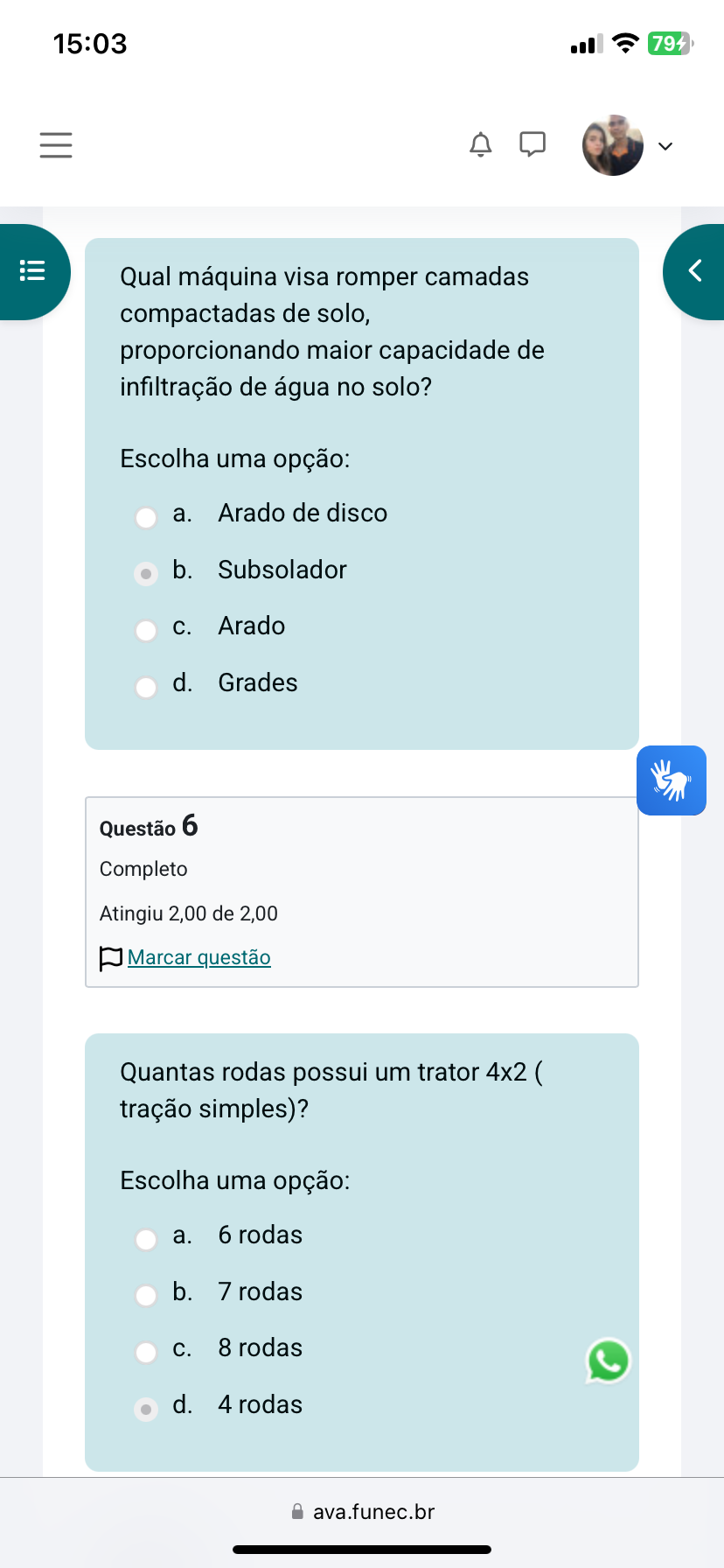Tap the ava.funec.br address bar
This screenshot has height=1568, width=724.
point(362,1512)
